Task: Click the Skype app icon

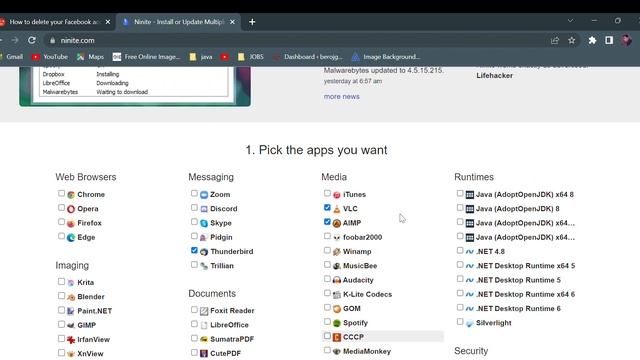Action: pos(204,223)
